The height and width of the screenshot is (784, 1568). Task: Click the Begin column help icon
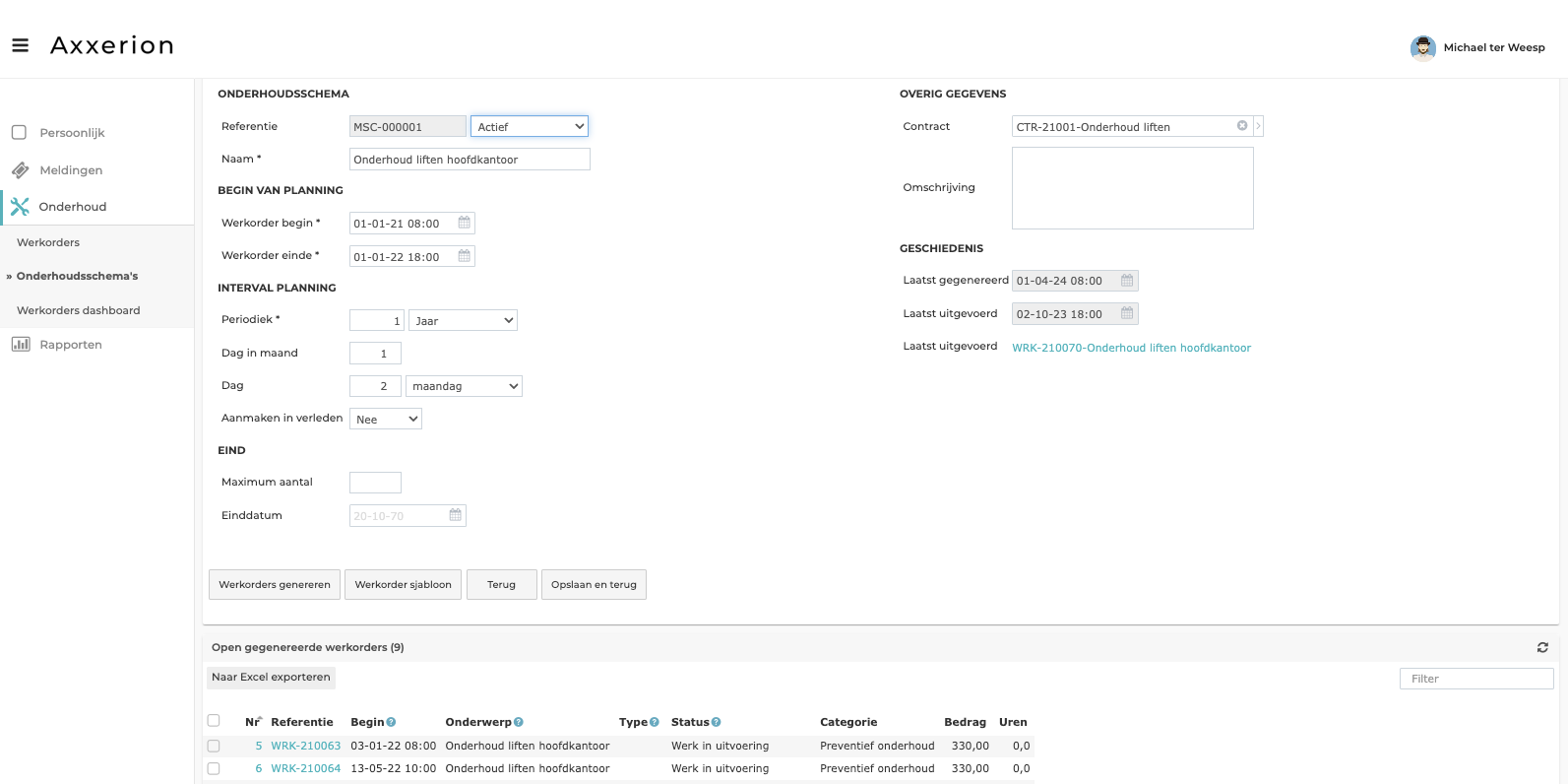(x=391, y=722)
